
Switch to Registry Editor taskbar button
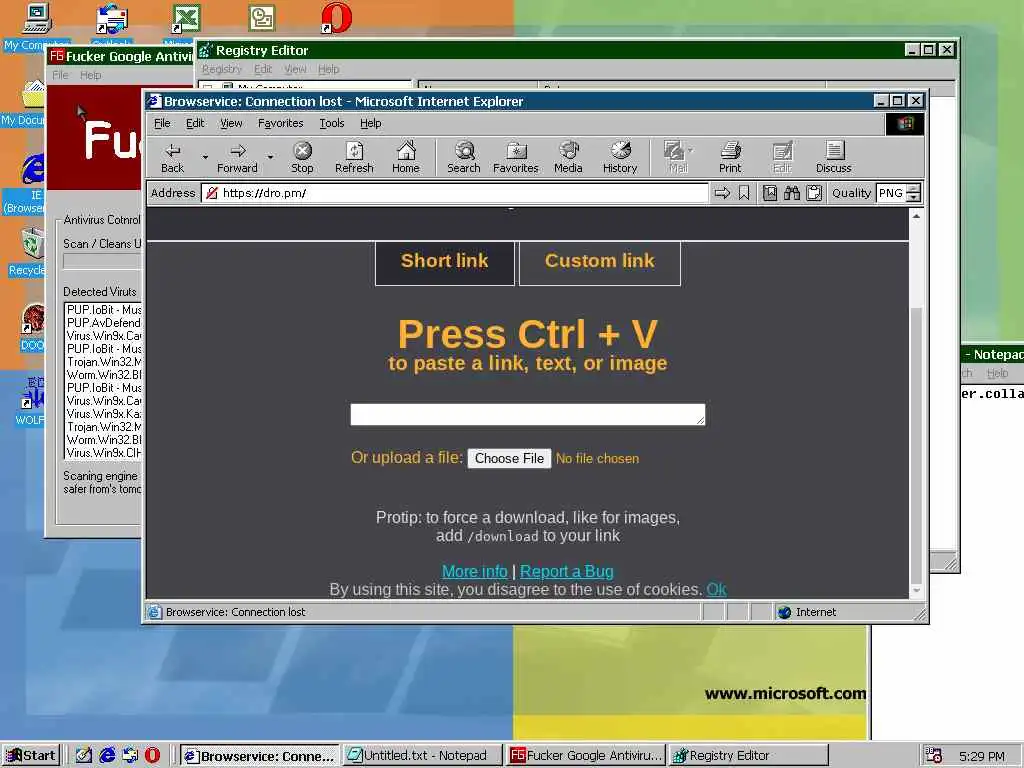748,755
